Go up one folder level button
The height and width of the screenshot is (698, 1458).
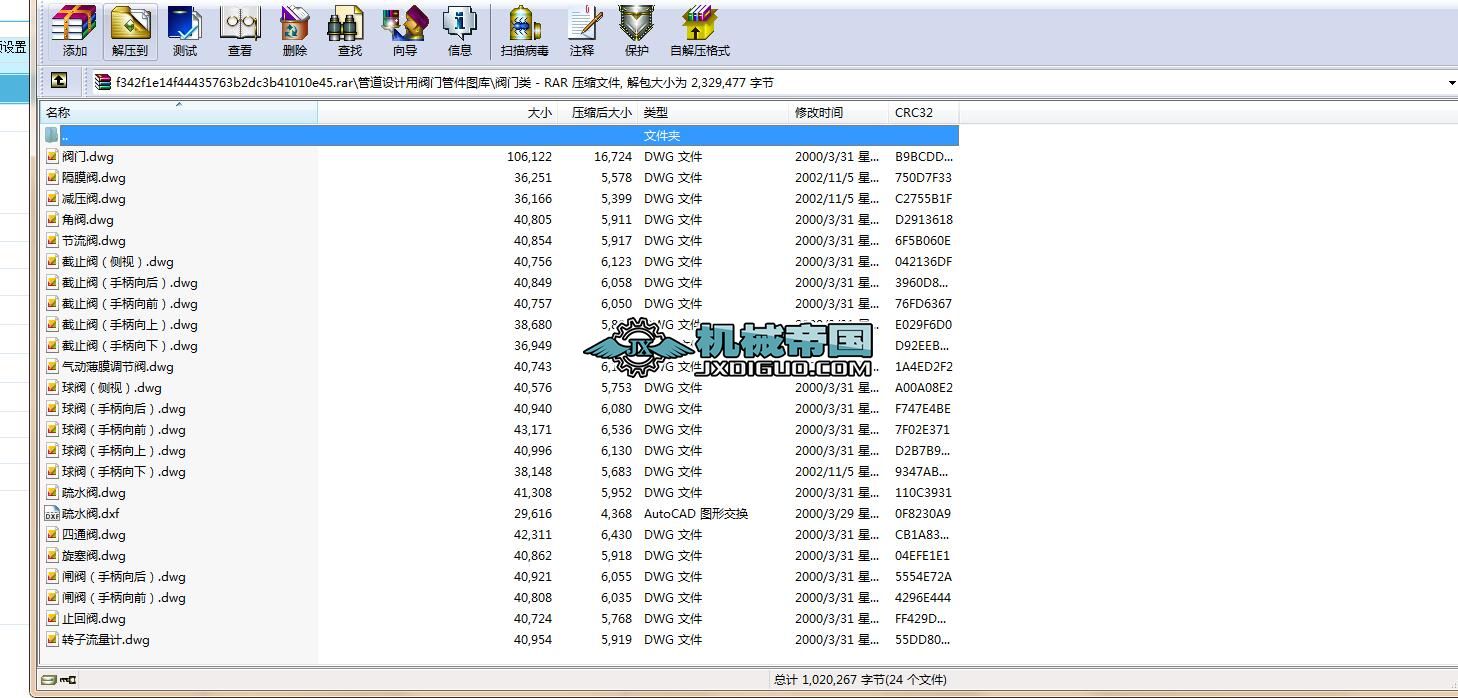coord(59,81)
